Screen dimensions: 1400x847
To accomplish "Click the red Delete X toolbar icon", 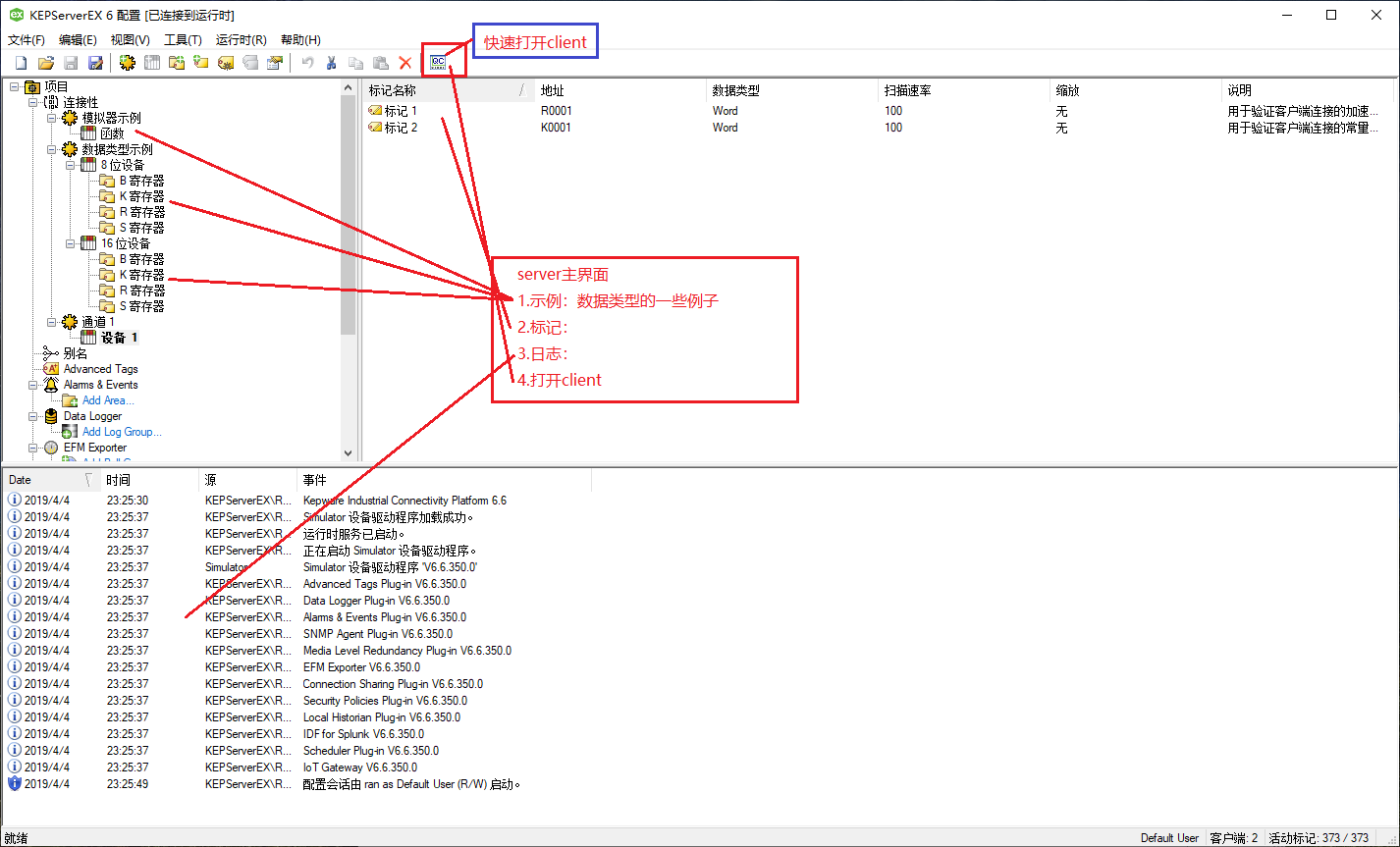I will tap(404, 61).
